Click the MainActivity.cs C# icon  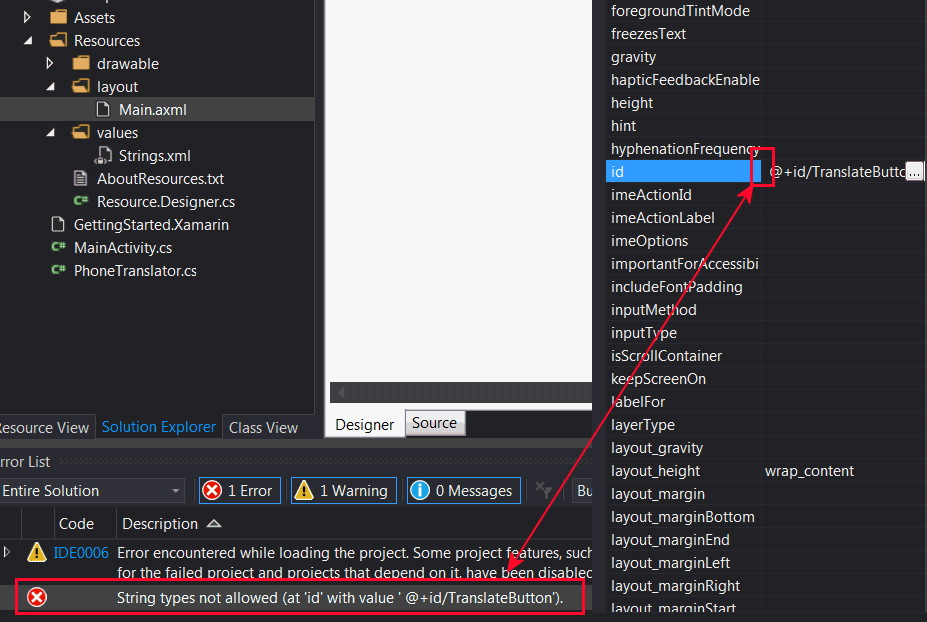(59, 247)
